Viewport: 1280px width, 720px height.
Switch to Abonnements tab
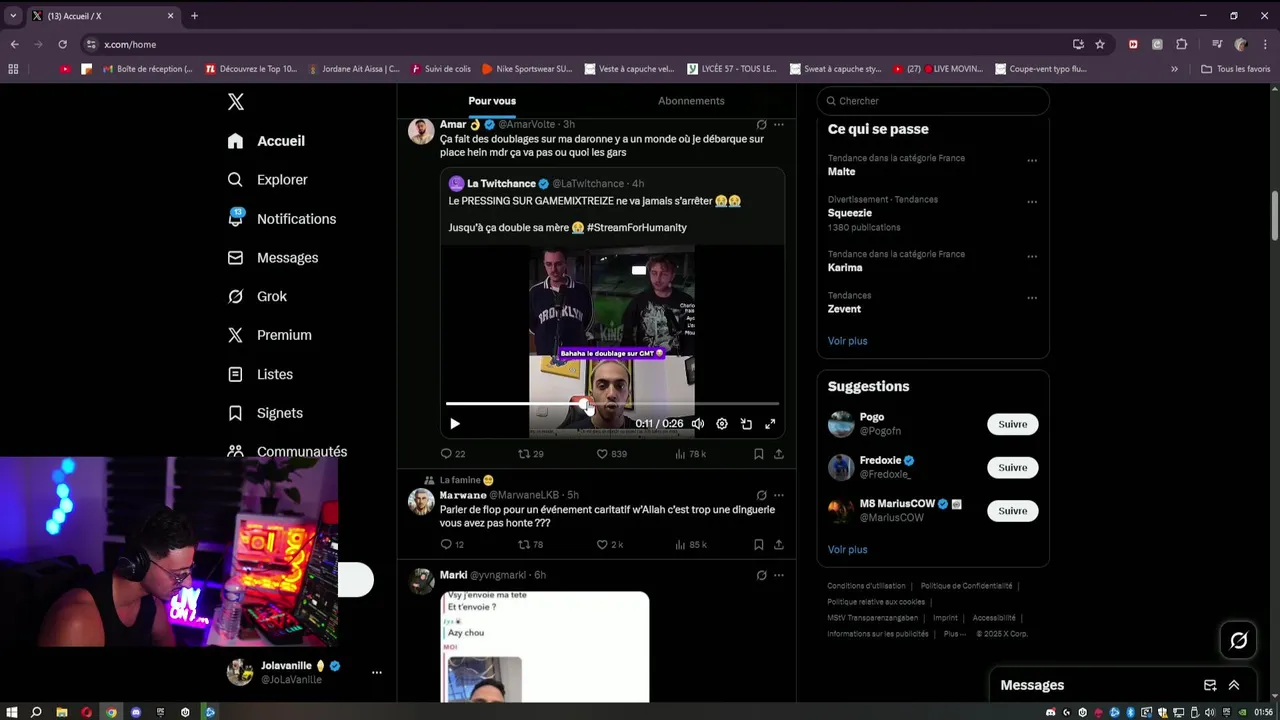click(691, 101)
